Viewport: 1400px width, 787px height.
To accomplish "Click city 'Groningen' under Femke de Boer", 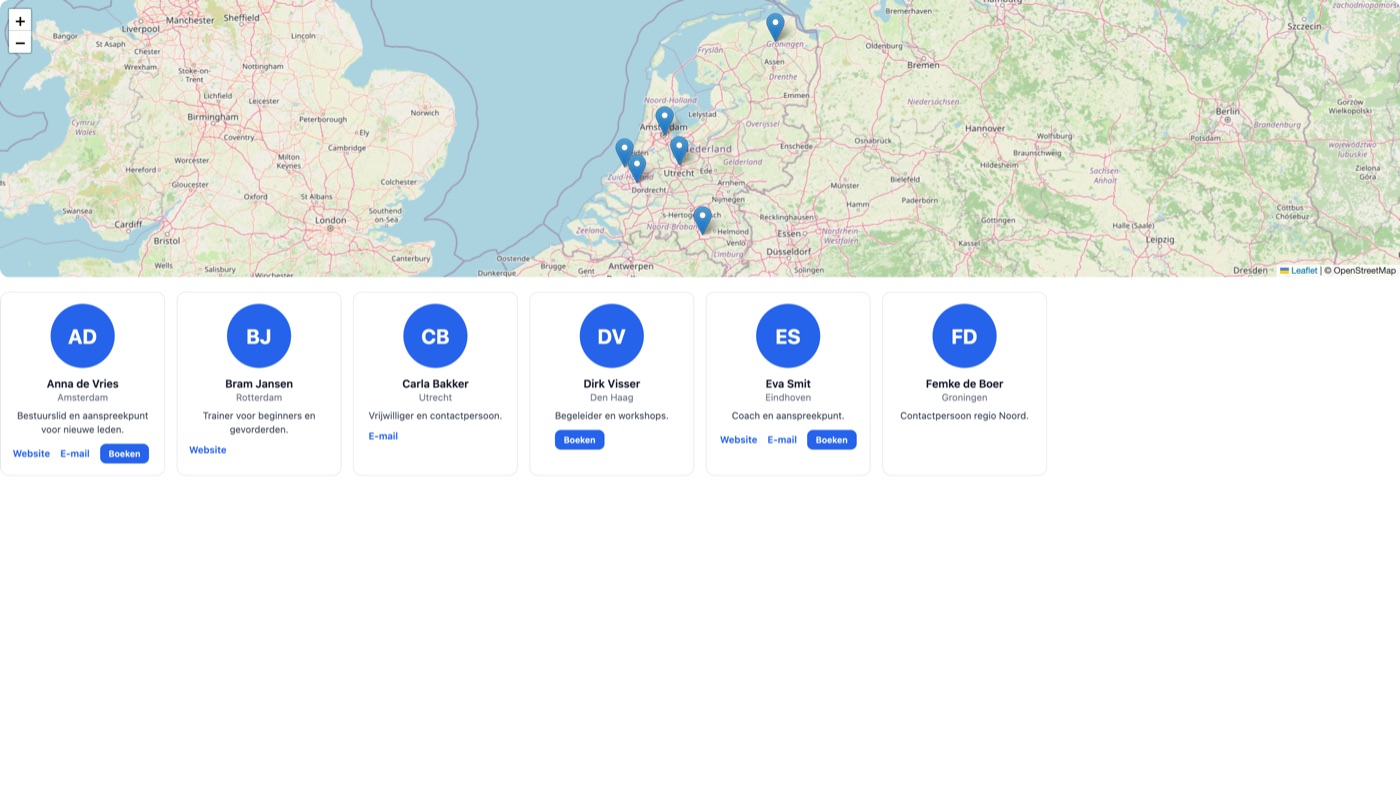I will click(964, 398).
